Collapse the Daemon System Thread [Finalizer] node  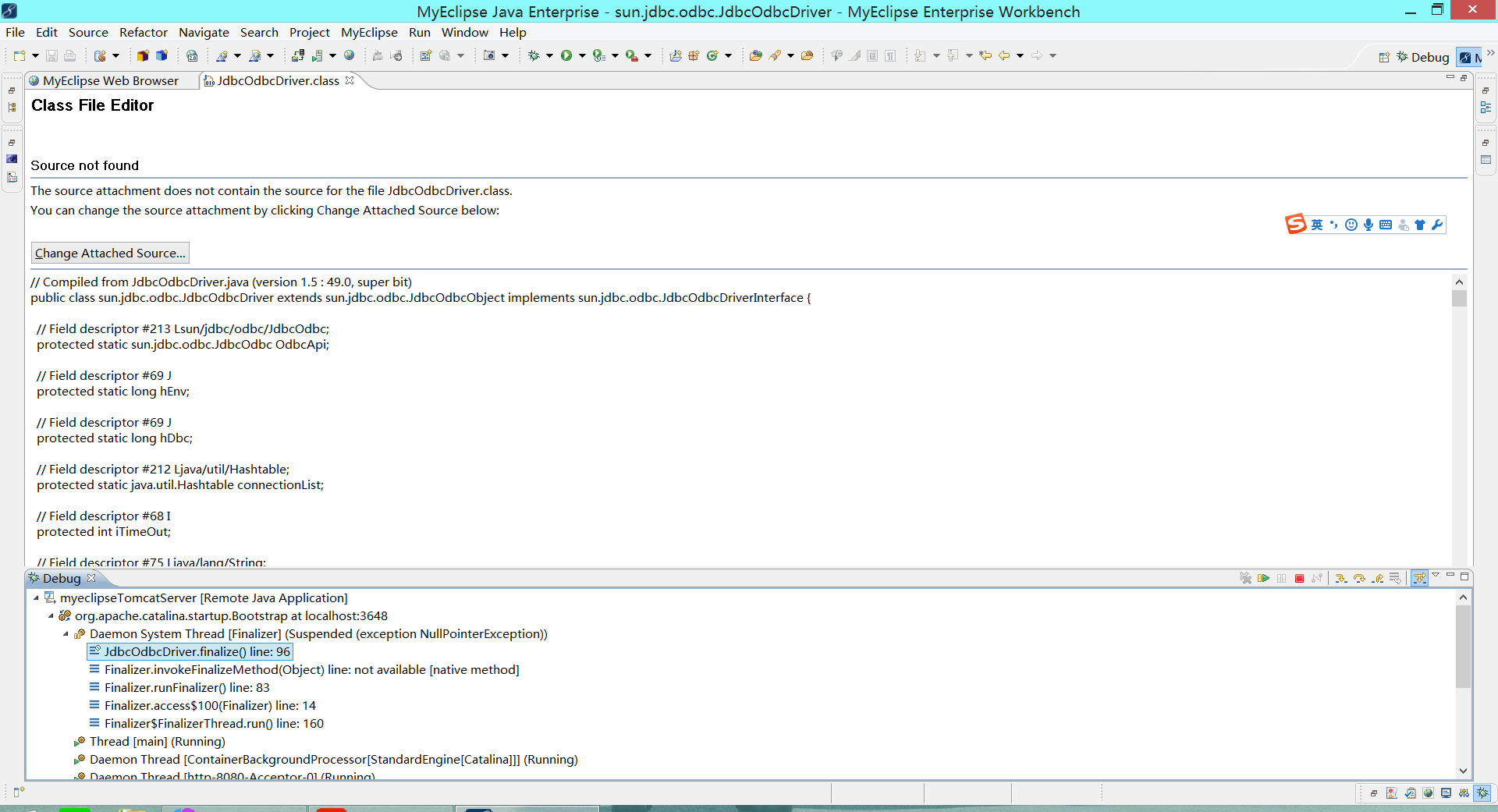click(66, 634)
